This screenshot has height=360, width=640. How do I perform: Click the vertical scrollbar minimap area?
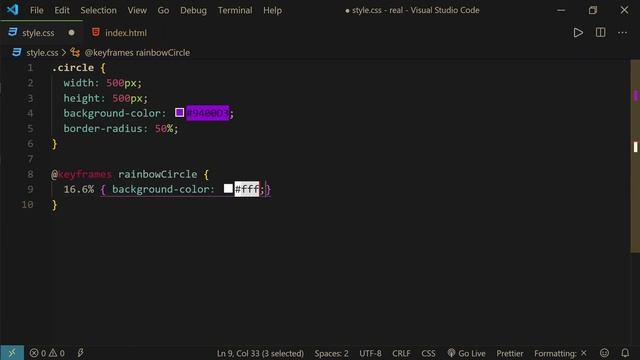click(x=635, y=156)
